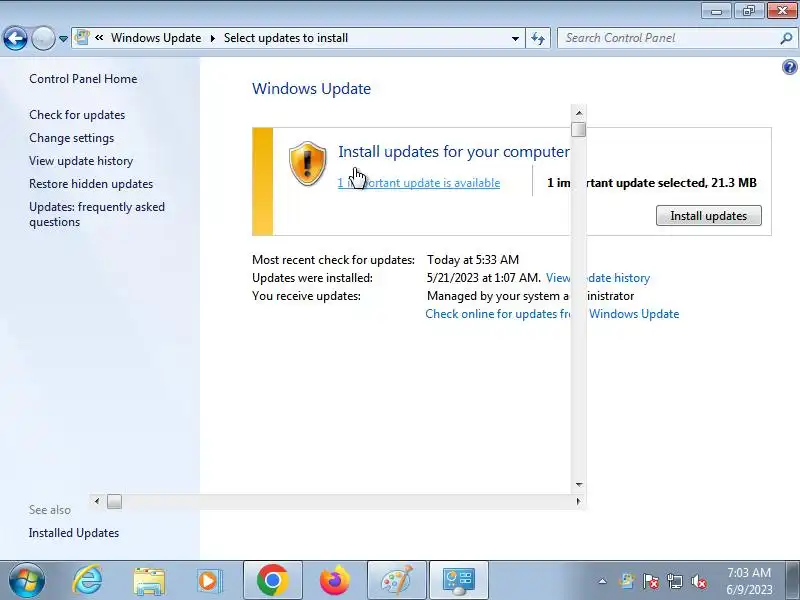Click the vertical scrollbar up arrow

pos(579,113)
